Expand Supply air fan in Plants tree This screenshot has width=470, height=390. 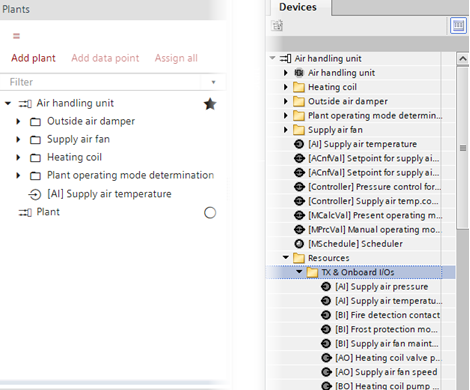(x=18, y=139)
